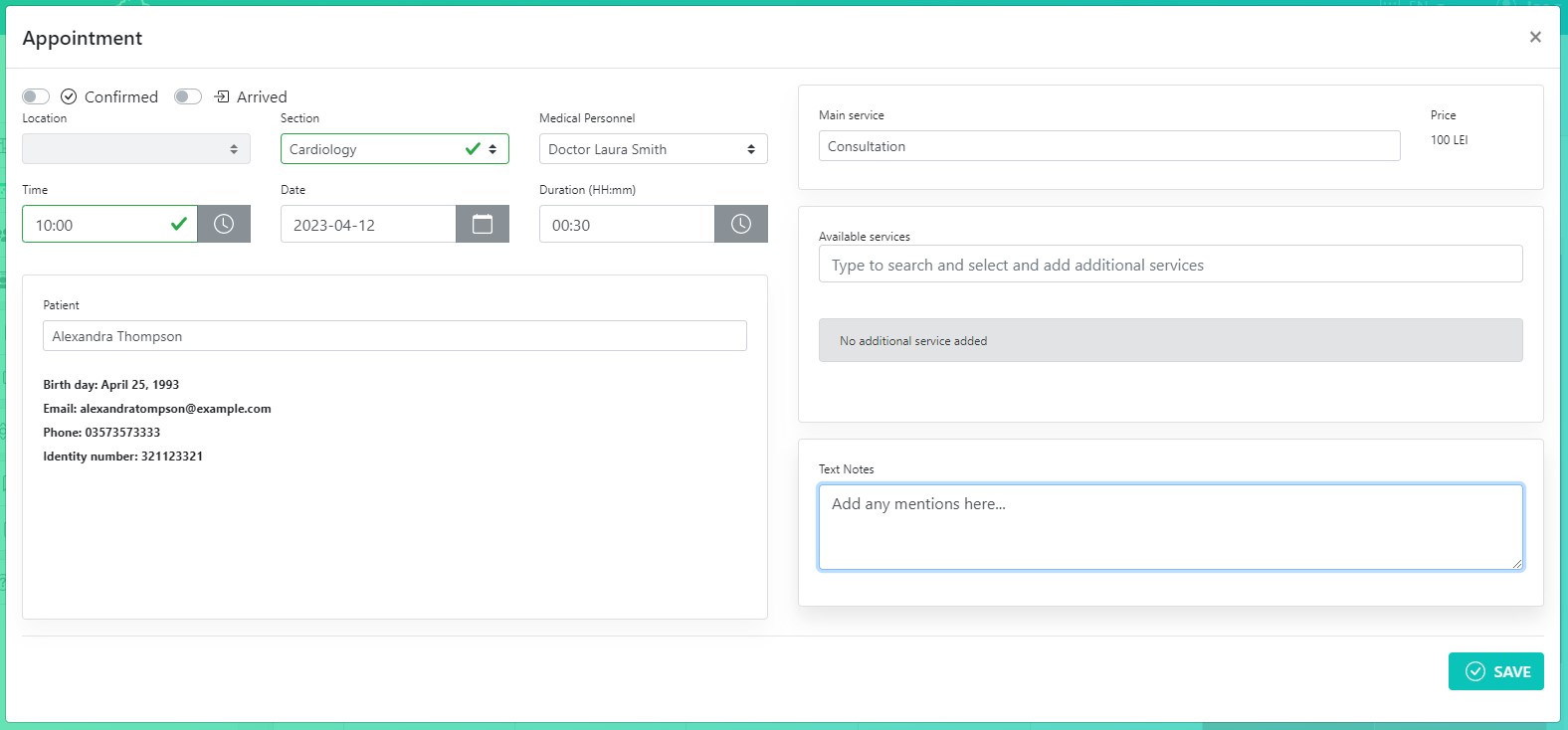Open the duration picker clock icon
The height and width of the screenshot is (730, 1568).
(741, 224)
